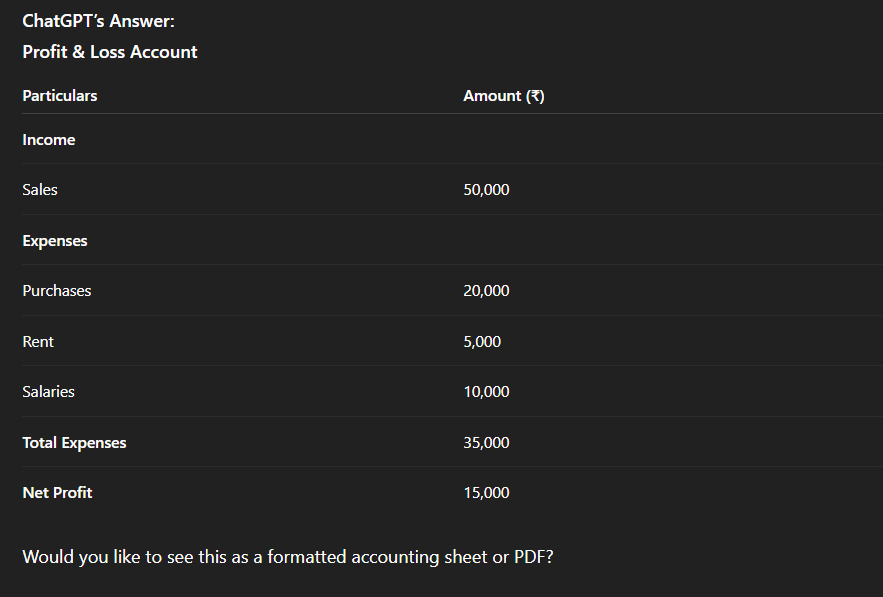Viewport: 883px width, 597px height.
Task: Click the 15,000 net profit value
Action: (x=486, y=493)
